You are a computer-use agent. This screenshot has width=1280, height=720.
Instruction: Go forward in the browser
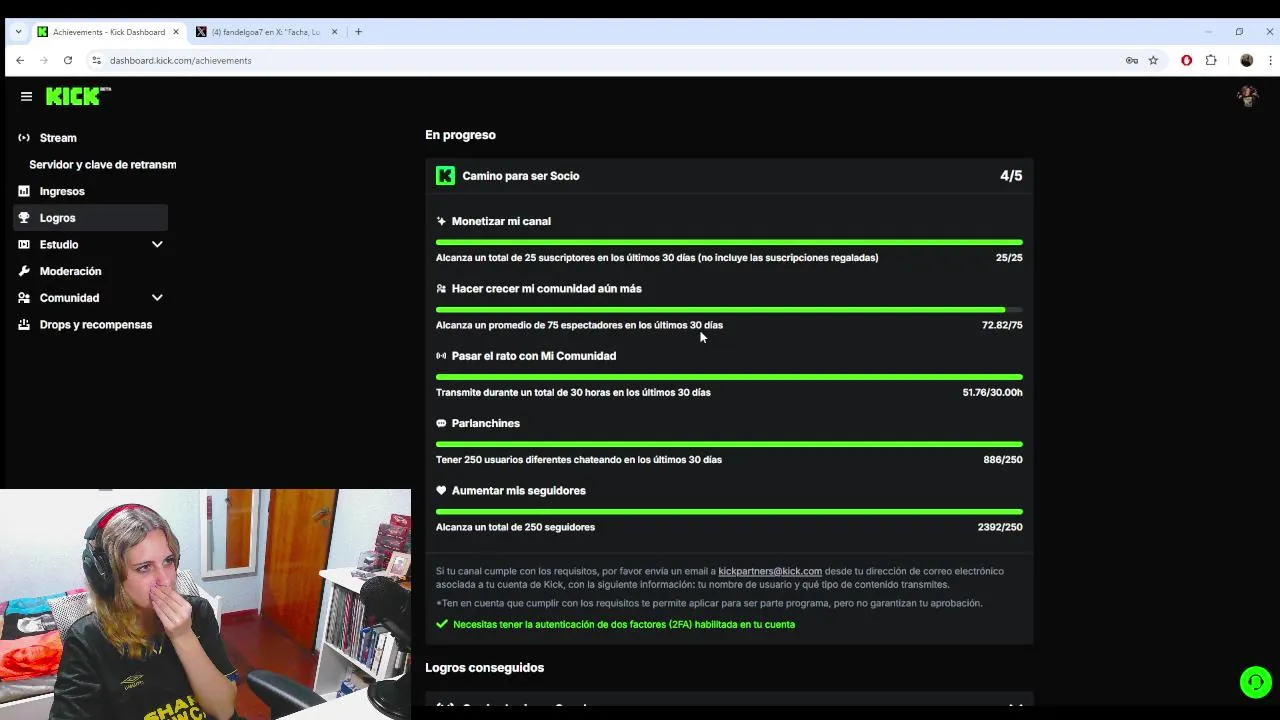click(44, 61)
